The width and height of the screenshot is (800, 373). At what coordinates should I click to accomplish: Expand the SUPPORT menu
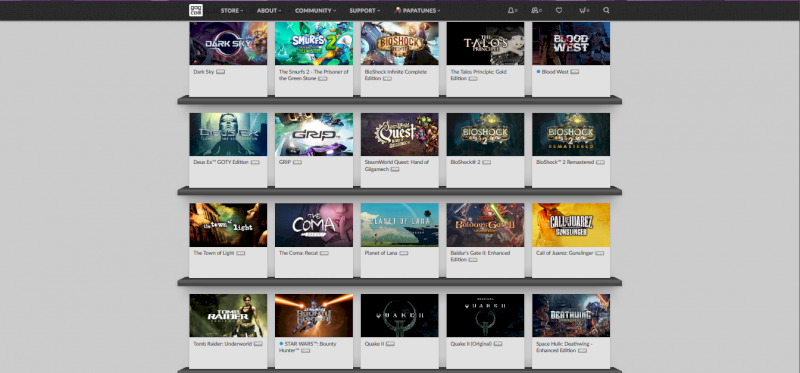[x=364, y=10]
